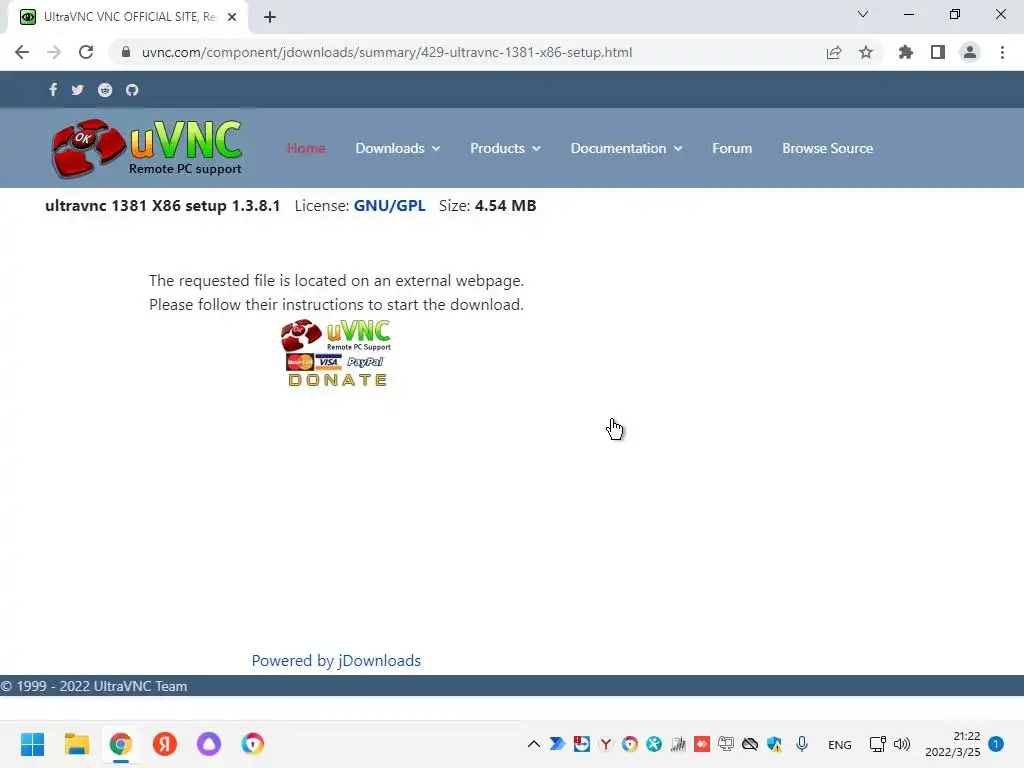The image size is (1024, 768).
Task: Go to the Home menu item
Action: (x=306, y=148)
